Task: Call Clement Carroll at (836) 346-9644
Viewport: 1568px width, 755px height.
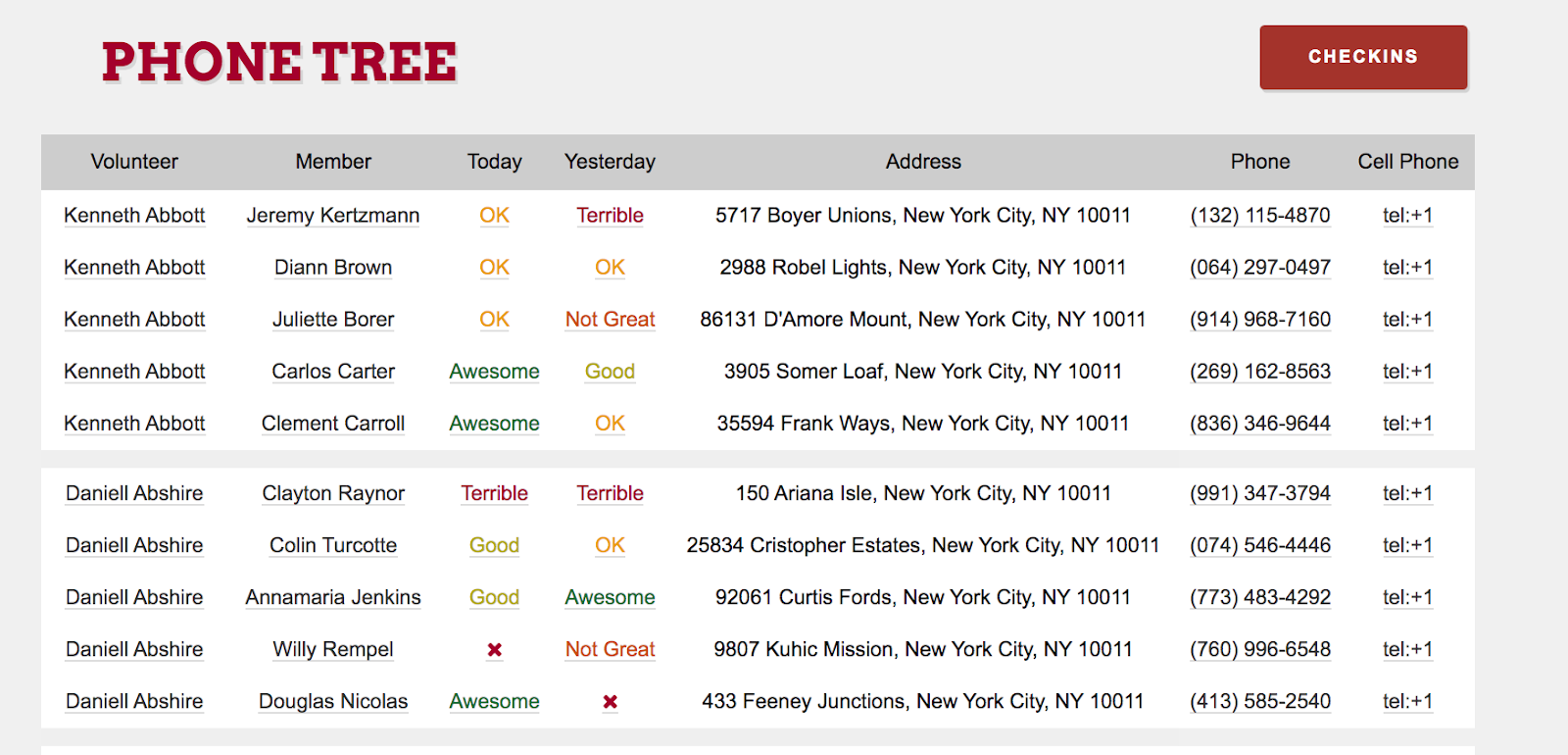Action: tap(1259, 424)
